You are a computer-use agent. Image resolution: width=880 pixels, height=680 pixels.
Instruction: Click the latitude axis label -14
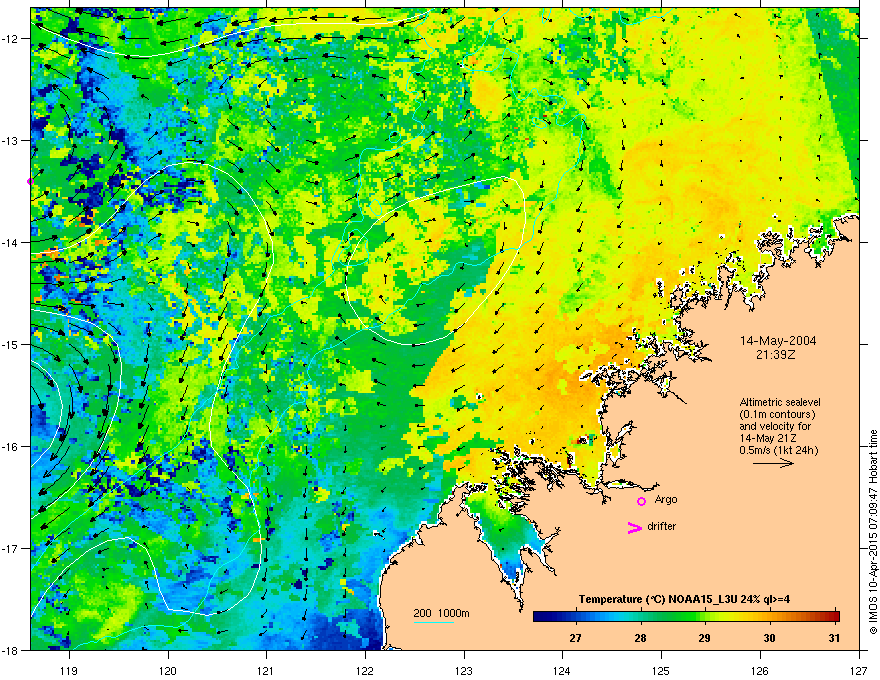click(11, 243)
